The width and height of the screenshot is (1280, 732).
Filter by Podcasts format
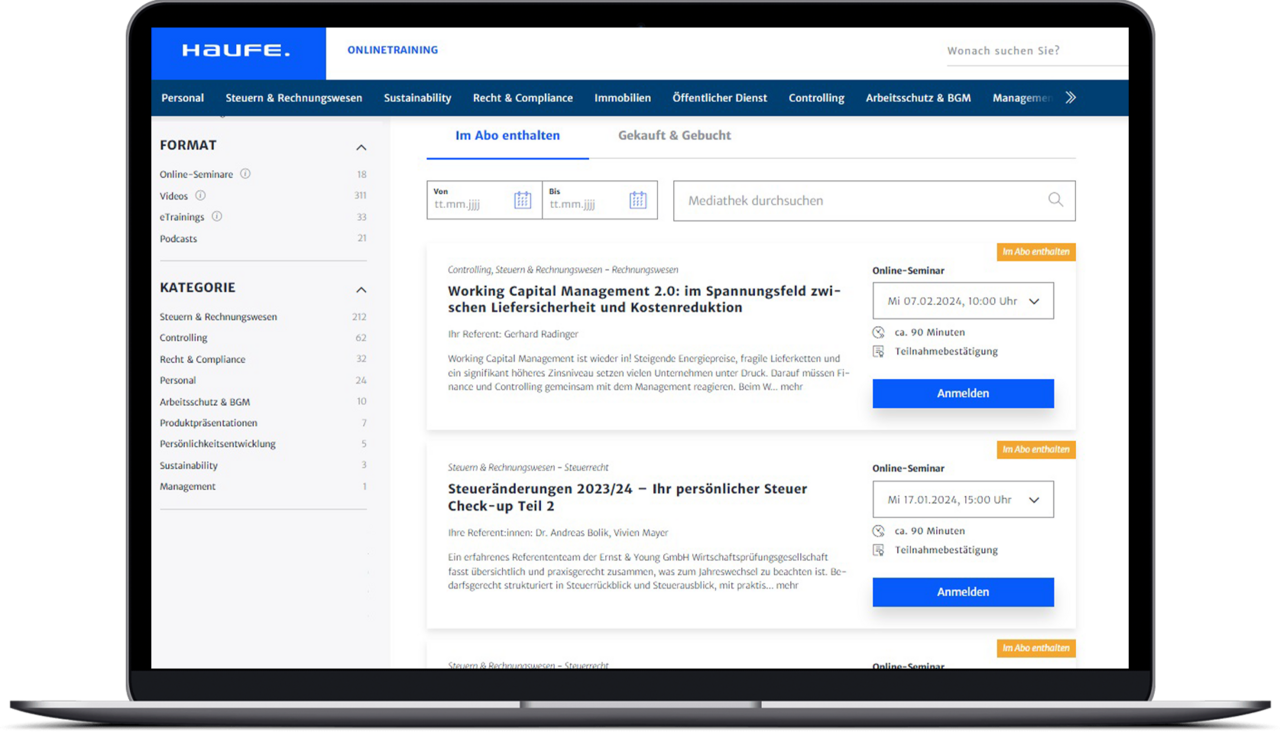point(178,239)
